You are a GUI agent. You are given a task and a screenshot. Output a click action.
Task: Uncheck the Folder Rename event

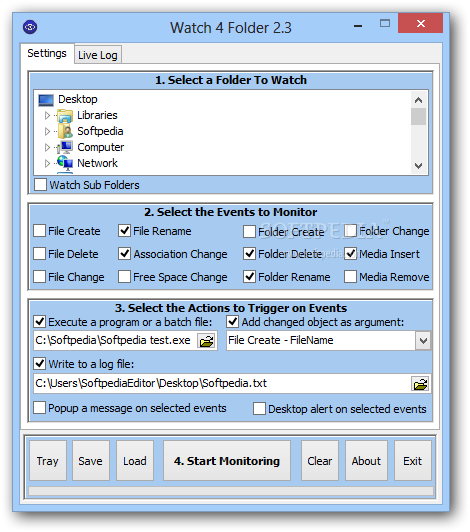click(249, 277)
